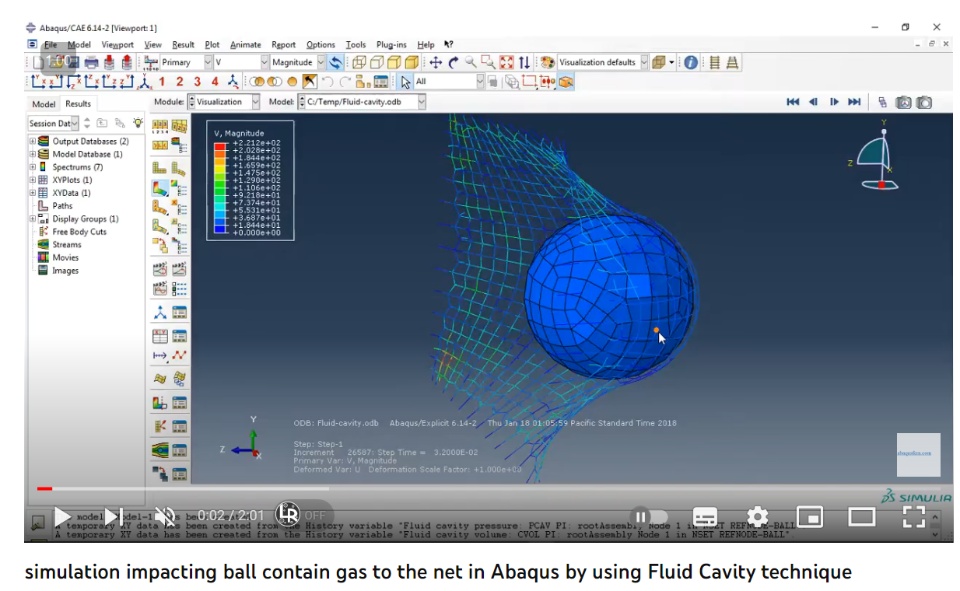Open the color code palette icon
This screenshot has width=960, height=591.
pos(547,62)
